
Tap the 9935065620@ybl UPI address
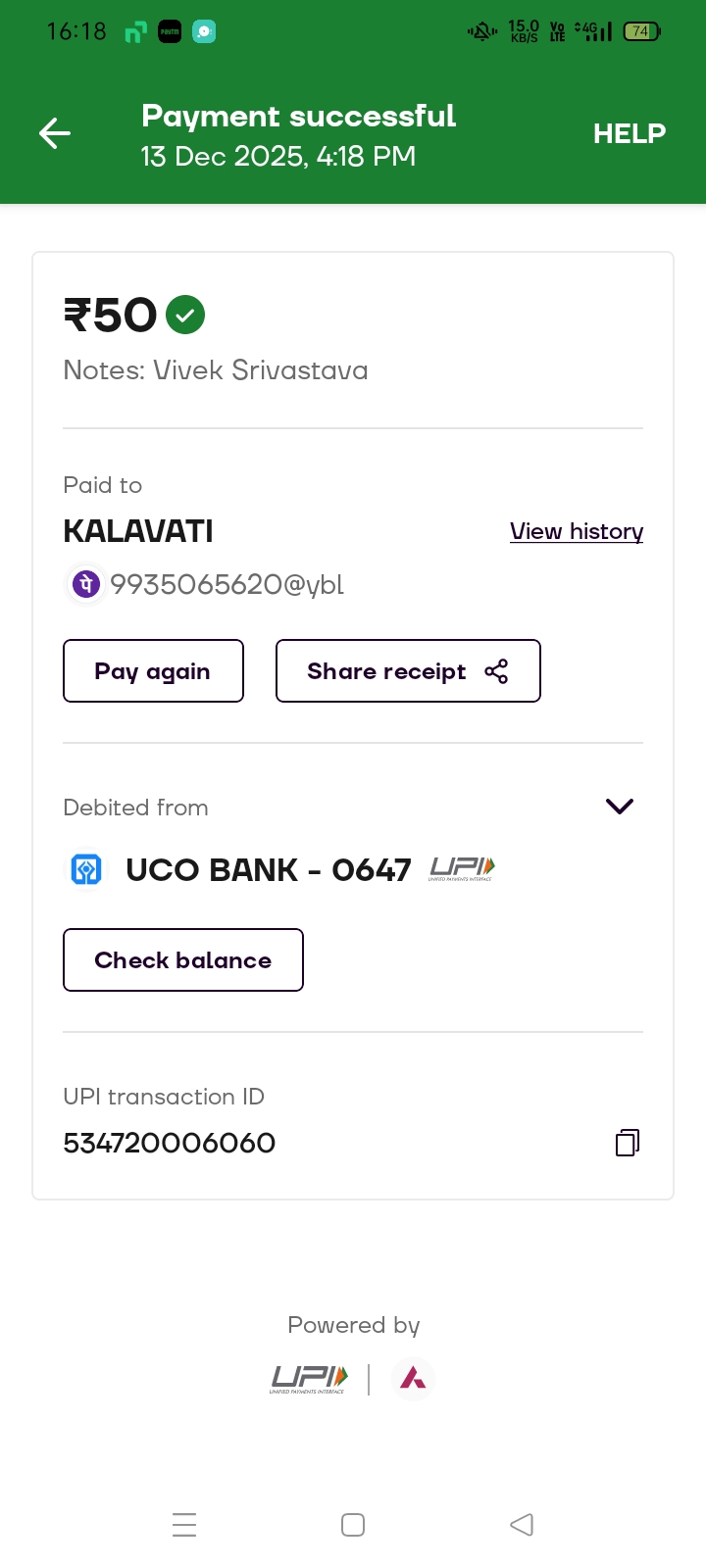pos(227,585)
